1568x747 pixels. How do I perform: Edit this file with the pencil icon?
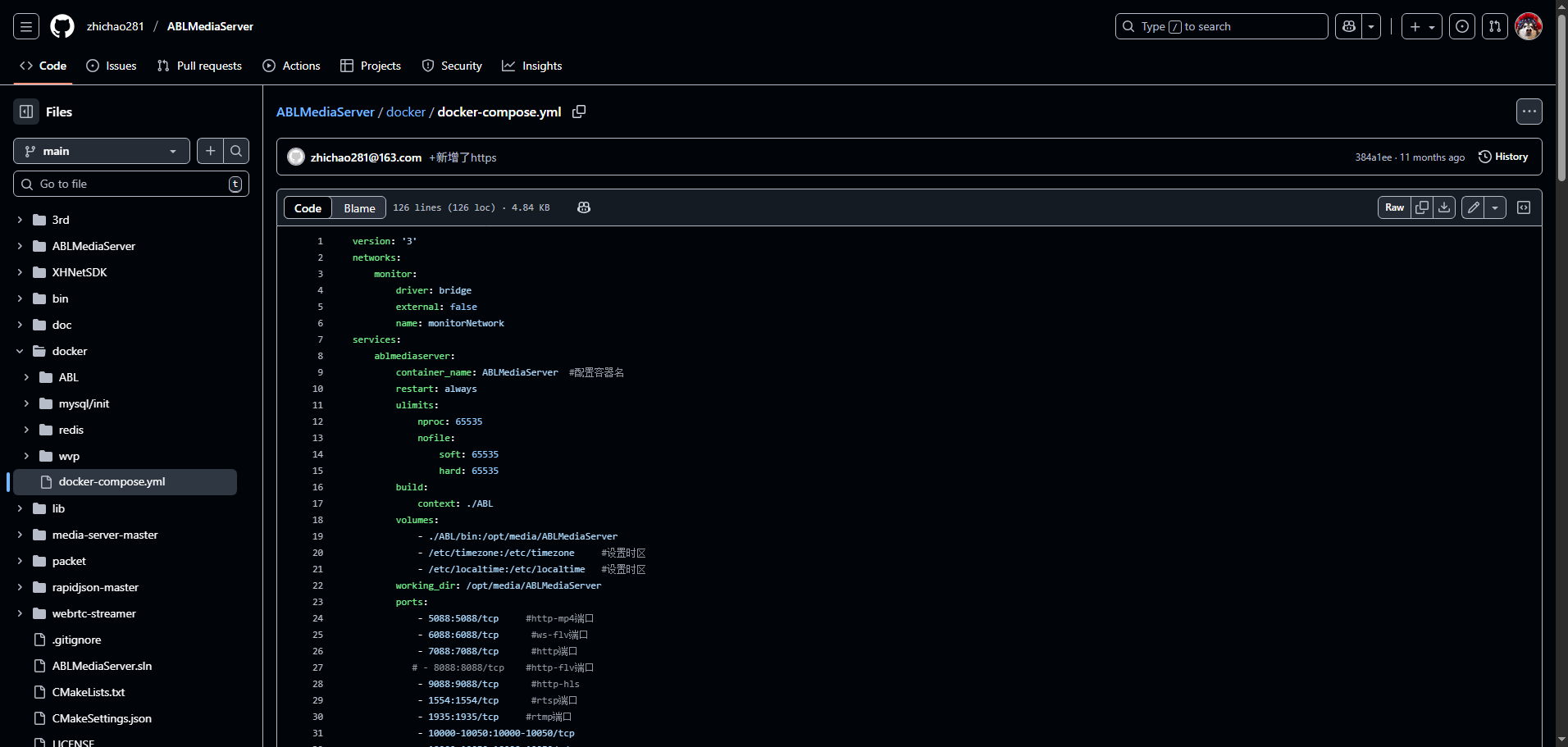(x=1474, y=207)
